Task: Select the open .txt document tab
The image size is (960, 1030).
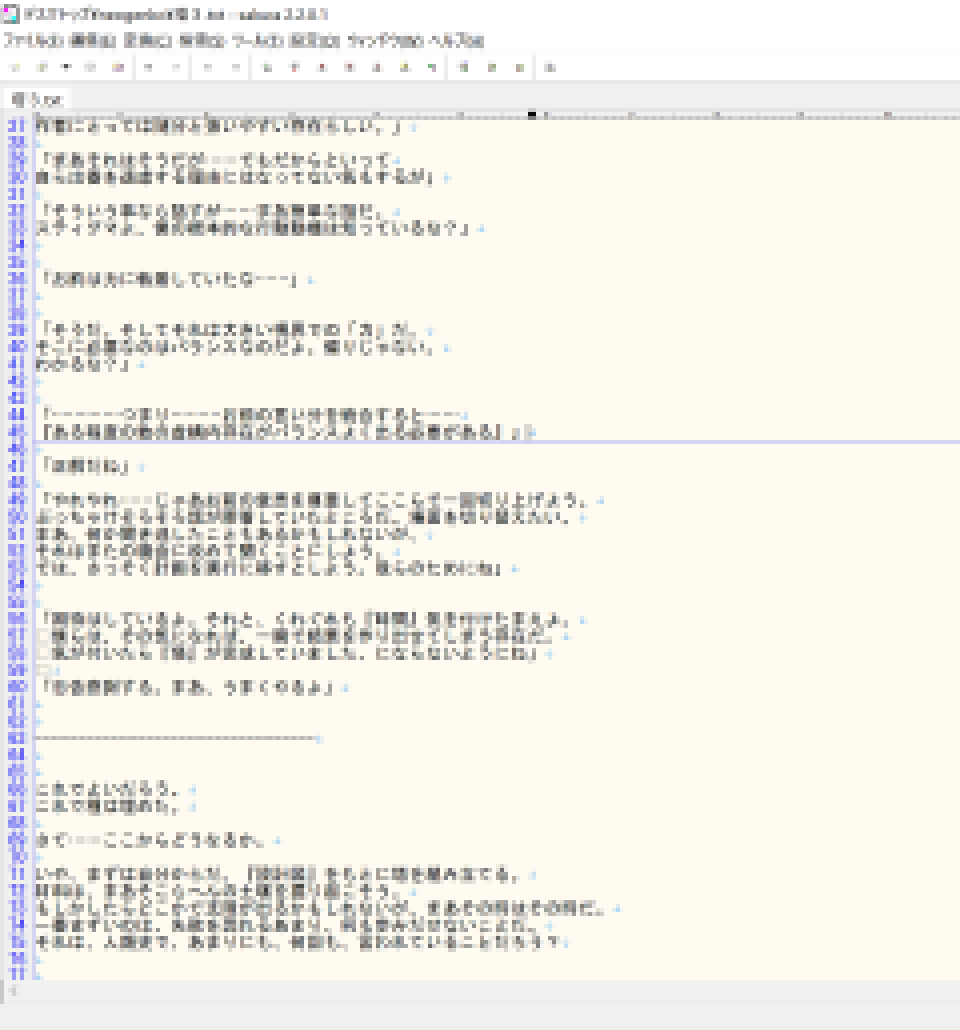Action: [x=37, y=100]
